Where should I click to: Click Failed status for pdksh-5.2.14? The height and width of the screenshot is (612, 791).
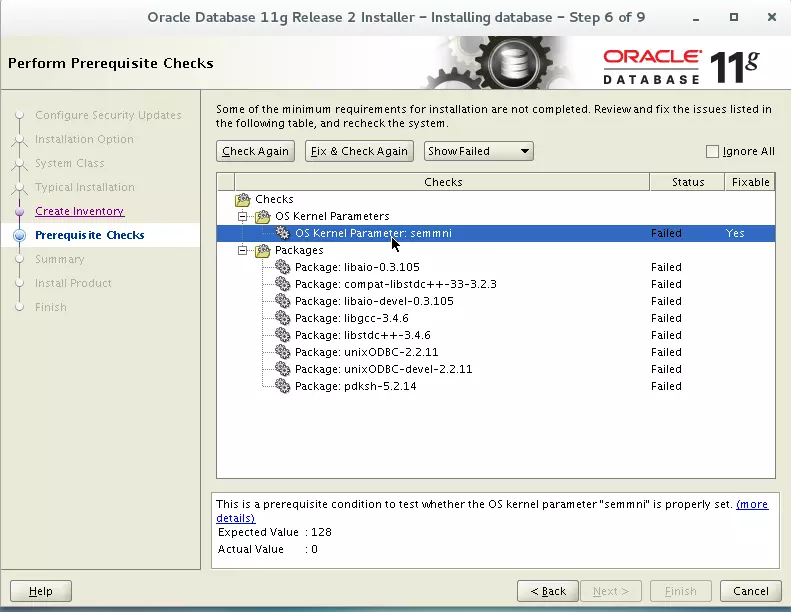[x=666, y=386]
